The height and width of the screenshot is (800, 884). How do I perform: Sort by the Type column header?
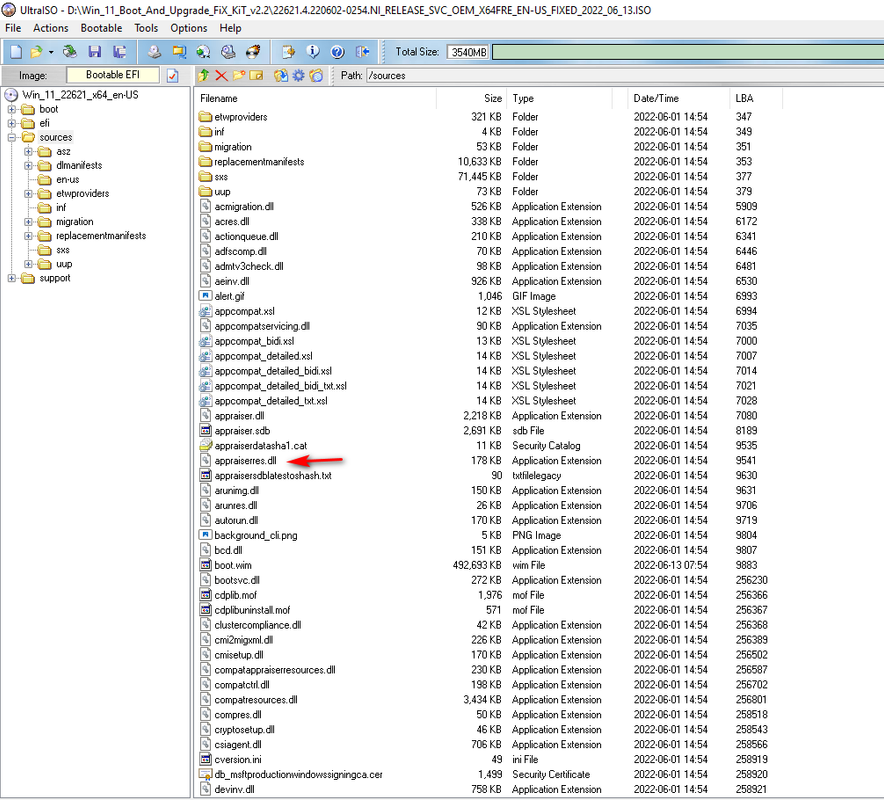tap(559, 99)
